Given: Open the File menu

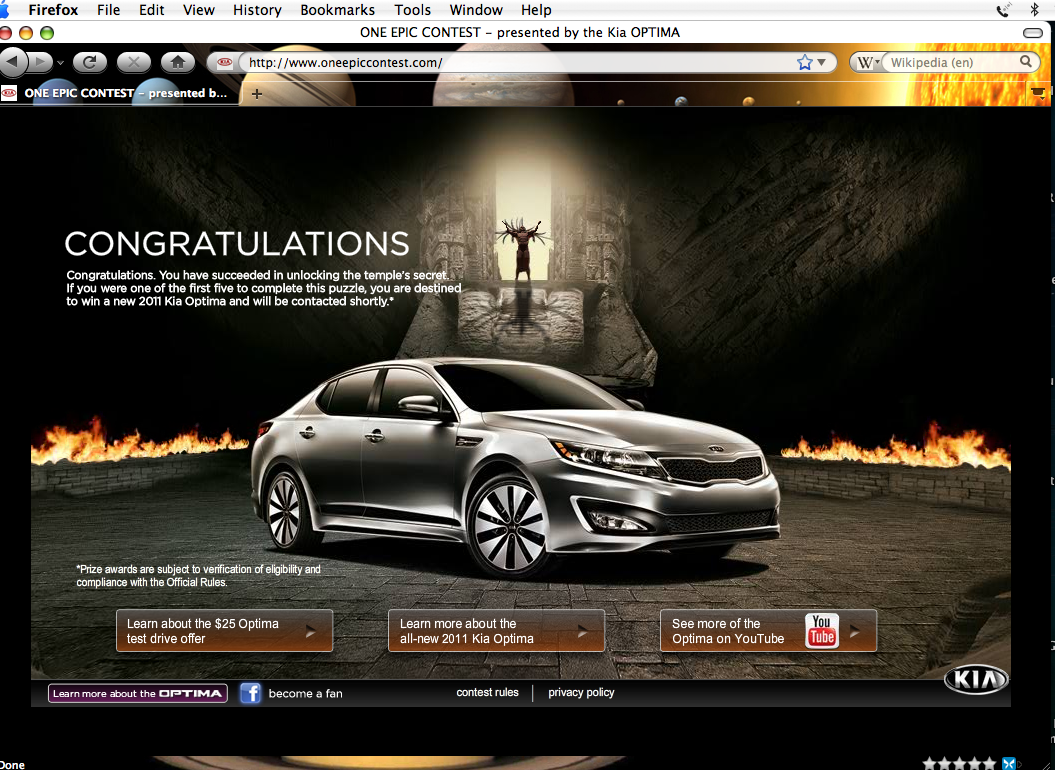Looking at the screenshot, I should 108,10.
